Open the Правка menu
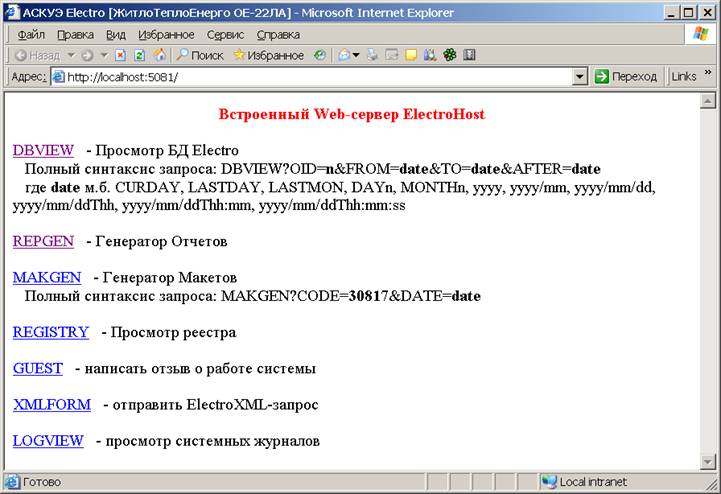The image size is (721, 494). pyautogui.click(x=75, y=35)
